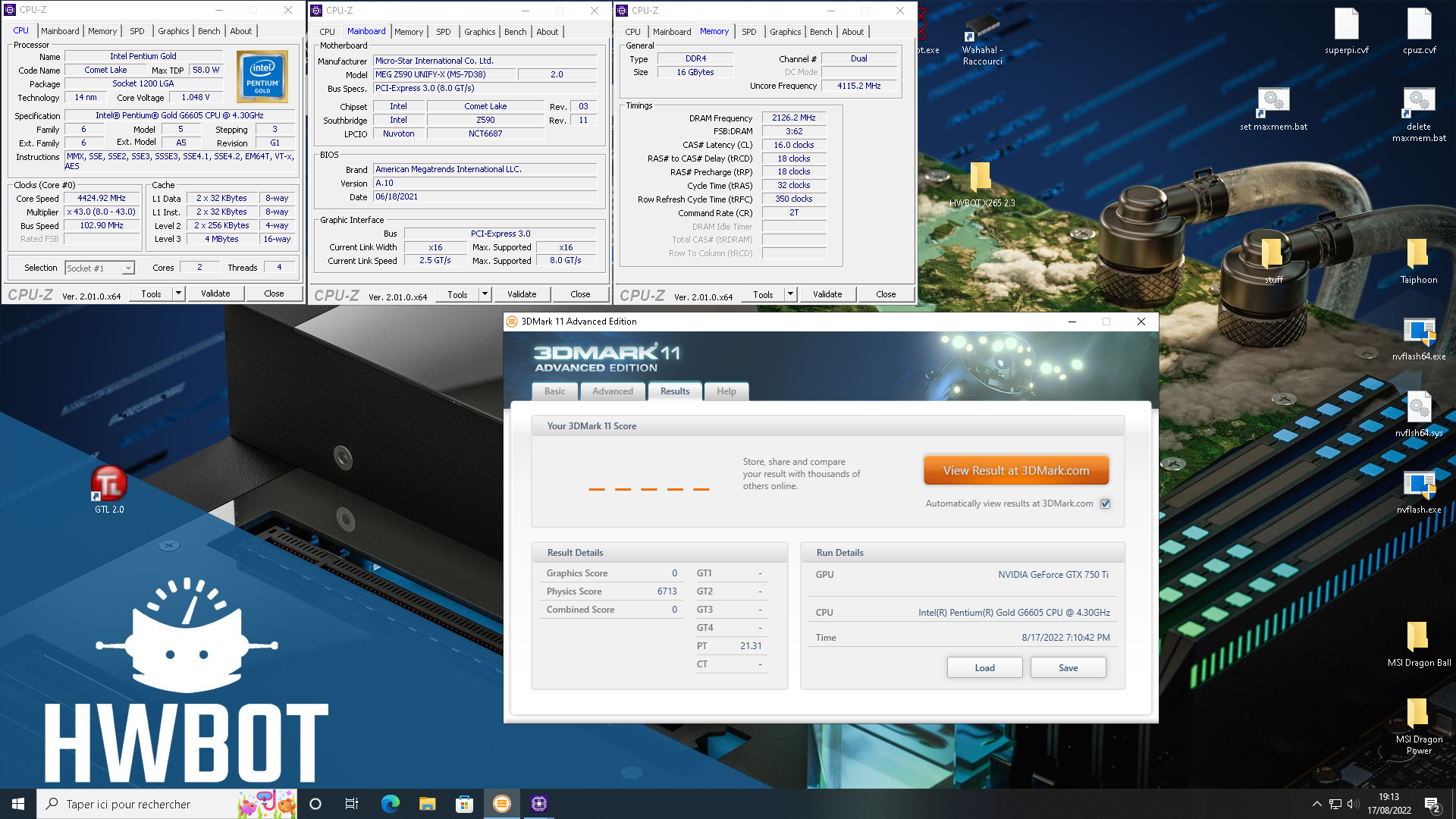Screen dimensions: 1456x819
Task: Click Validate in CPU-Z CPU window
Action: click(215, 293)
